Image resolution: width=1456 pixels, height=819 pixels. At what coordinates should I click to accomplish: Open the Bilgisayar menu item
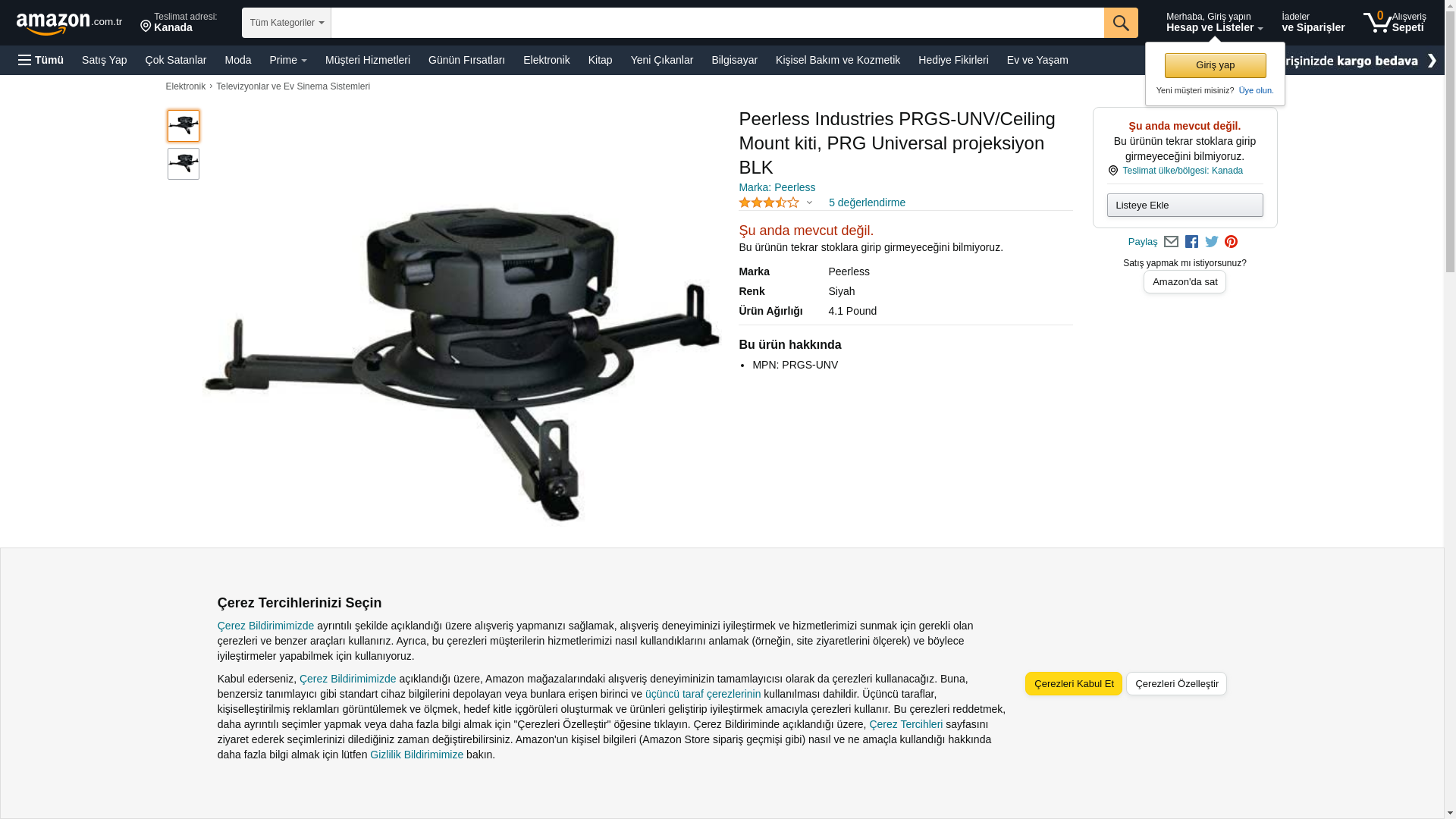(x=734, y=60)
